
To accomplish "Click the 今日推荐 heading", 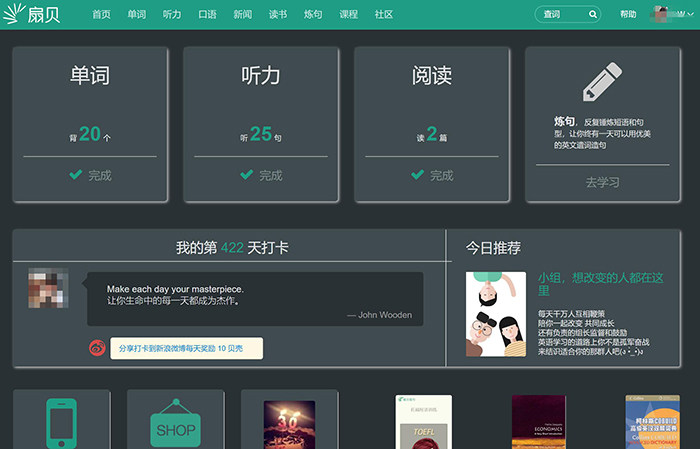I will click(x=493, y=248).
